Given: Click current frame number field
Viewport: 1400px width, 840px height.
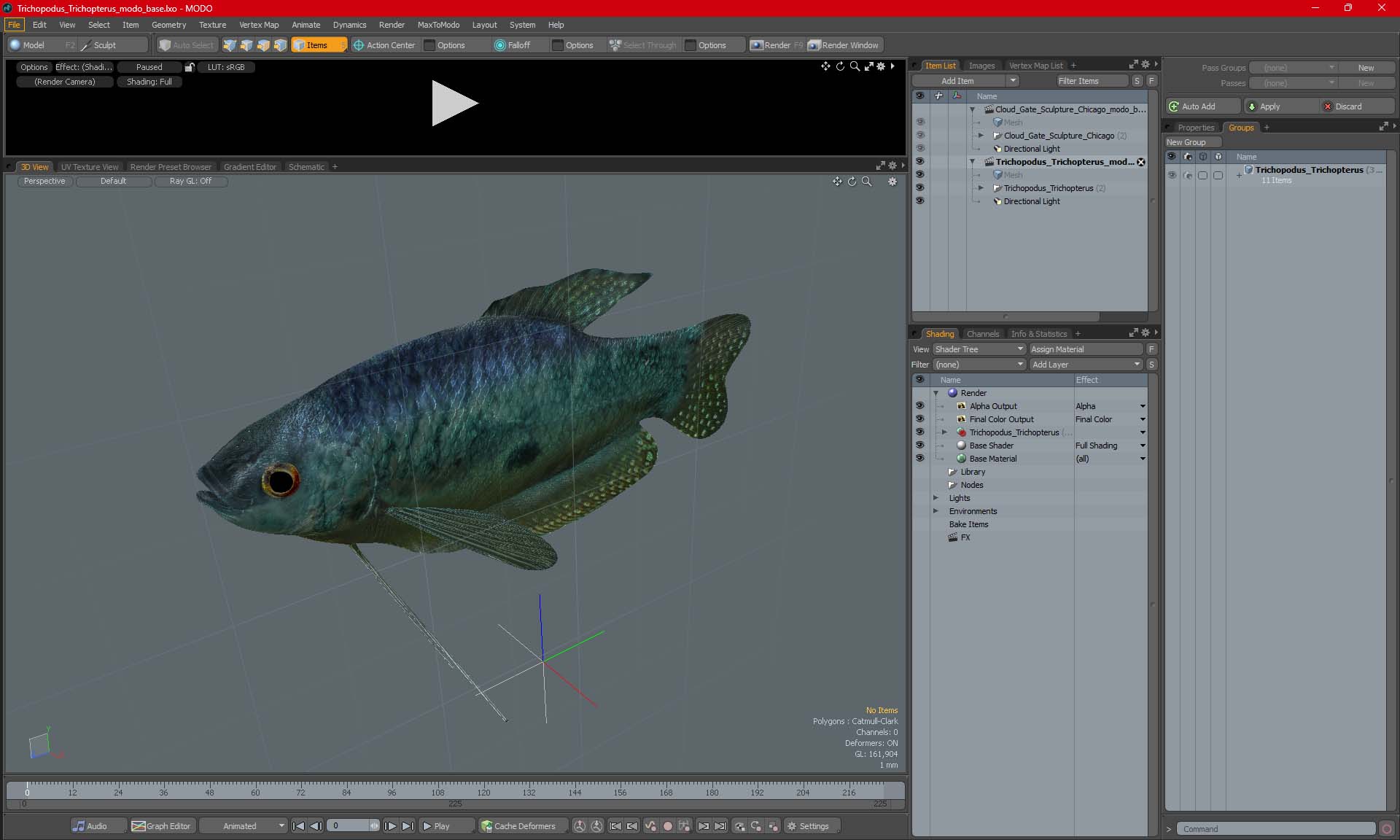Looking at the screenshot, I should [x=349, y=826].
